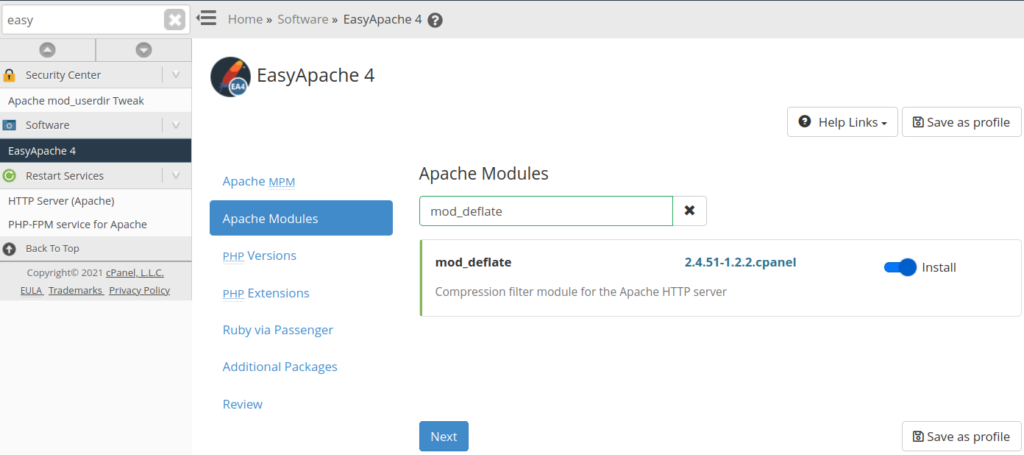Click the sidebar collapse hamburger icon

pos(207,18)
